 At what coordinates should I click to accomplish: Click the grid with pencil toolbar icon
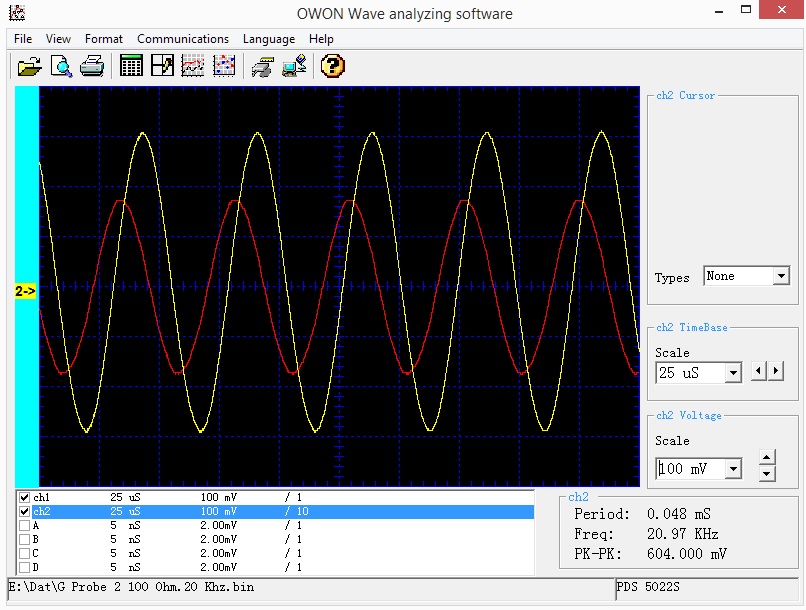162,66
